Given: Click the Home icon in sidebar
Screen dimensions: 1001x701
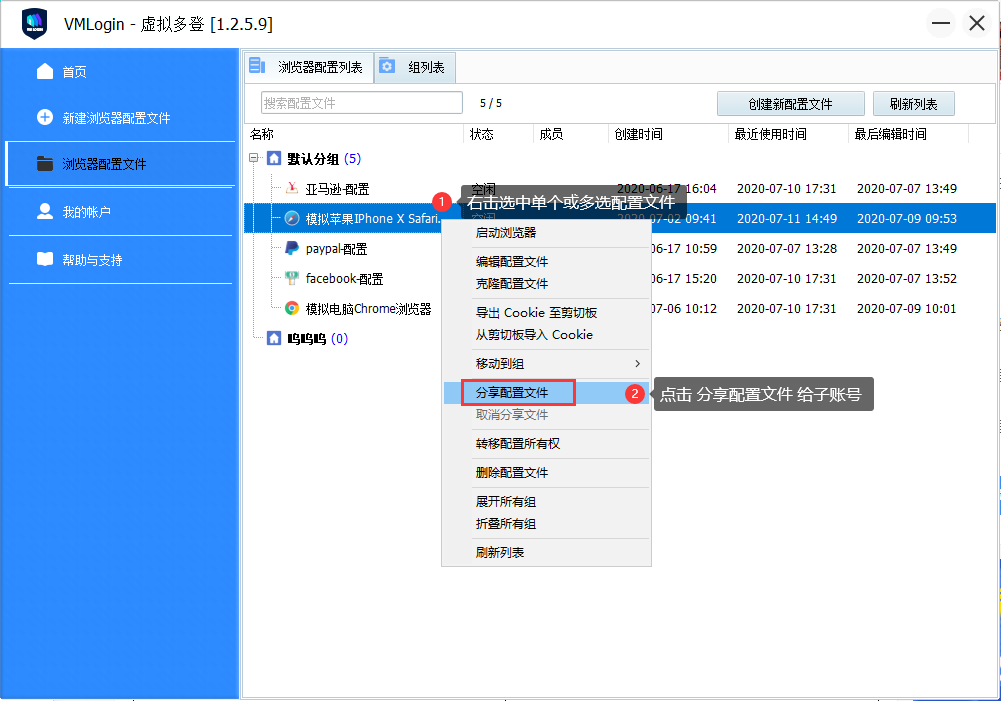Looking at the screenshot, I should point(45,71).
